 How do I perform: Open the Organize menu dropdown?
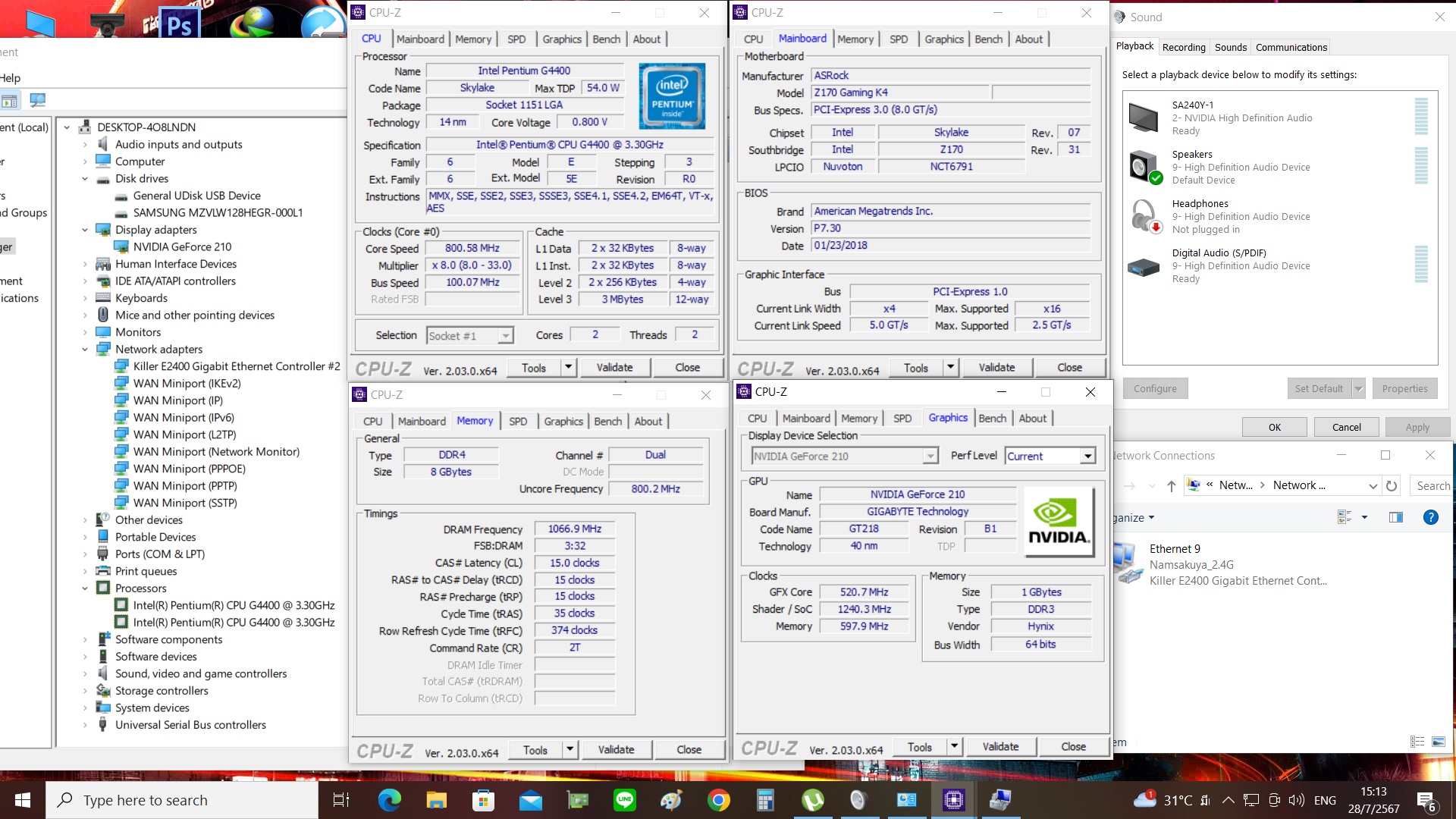pos(1134,517)
